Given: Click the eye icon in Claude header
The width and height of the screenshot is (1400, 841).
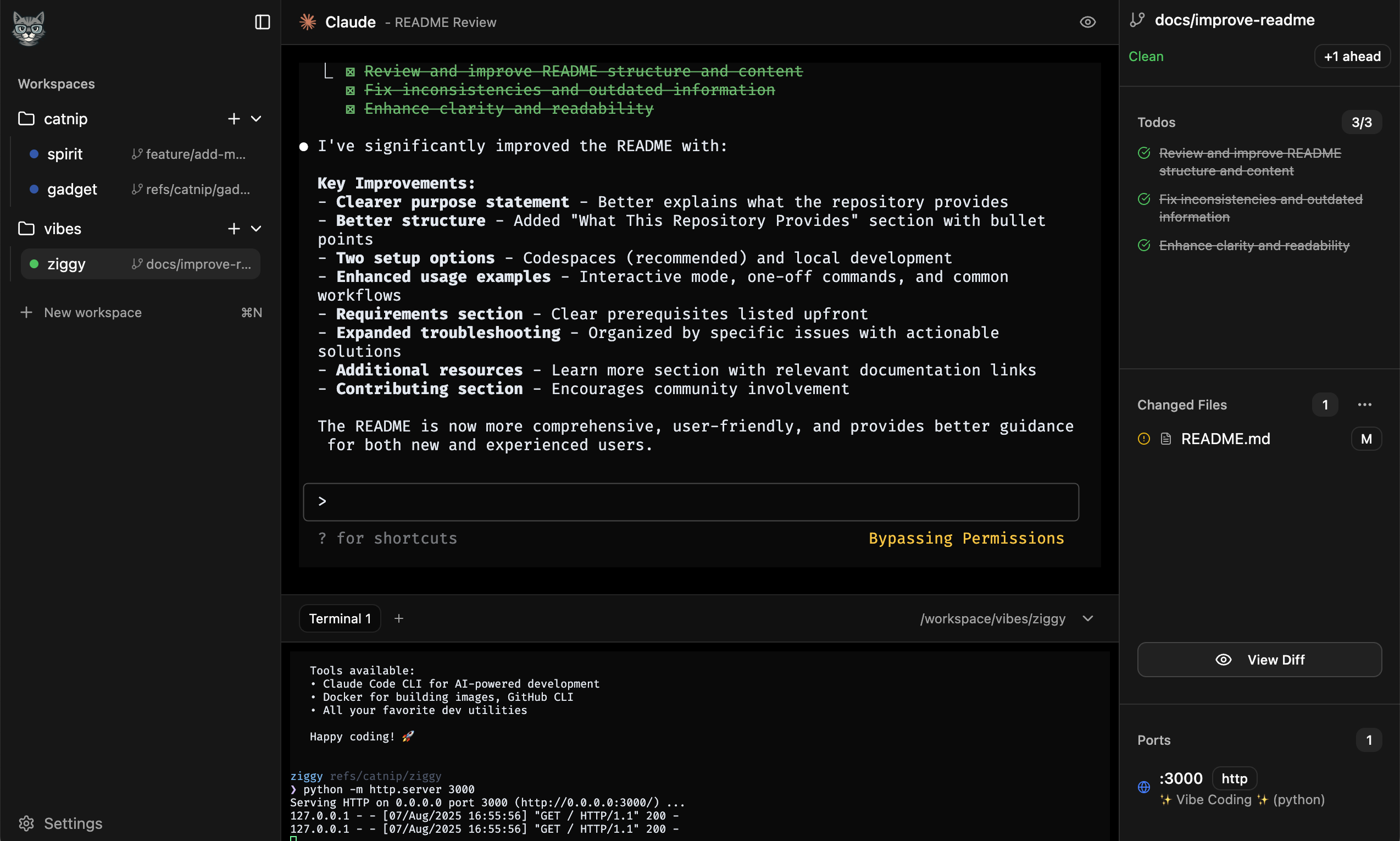Looking at the screenshot, I should [x=1087, y=22].
